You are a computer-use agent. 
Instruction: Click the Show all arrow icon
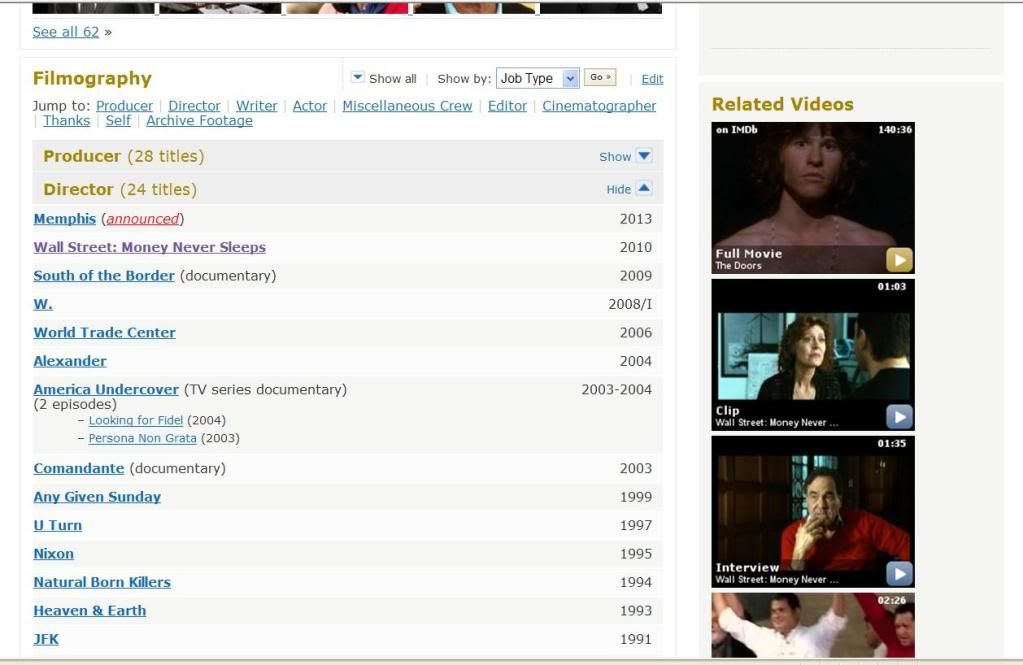click(x=358, y=78)
